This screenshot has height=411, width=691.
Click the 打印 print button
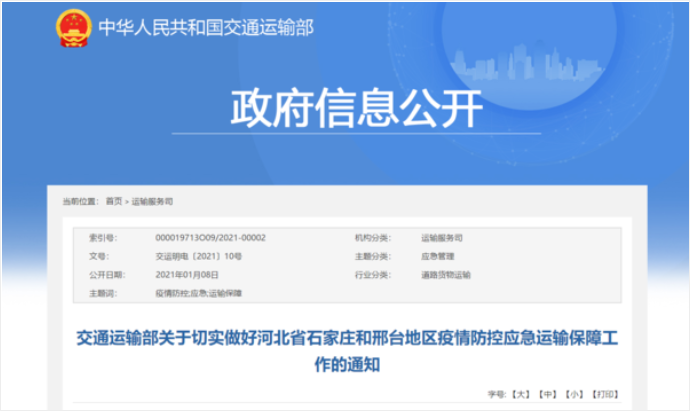tap(606, 394)
